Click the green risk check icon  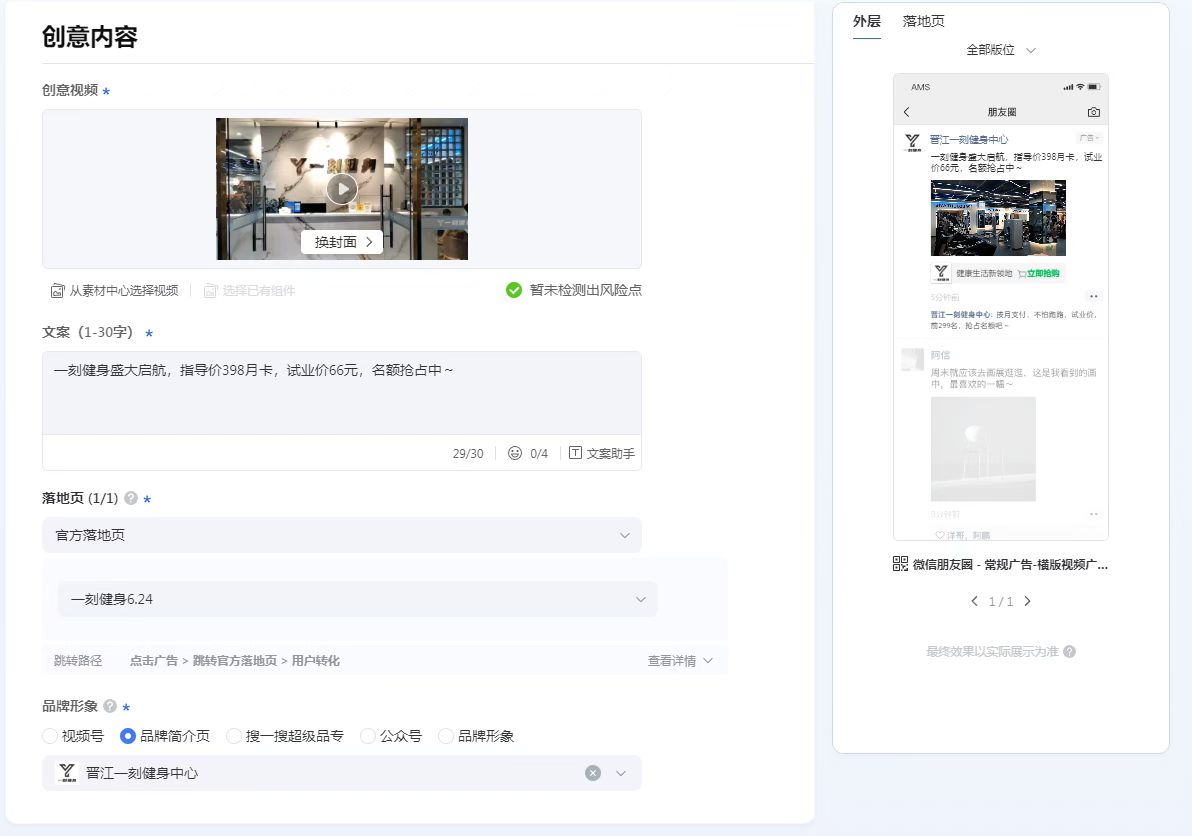[514, 290]
